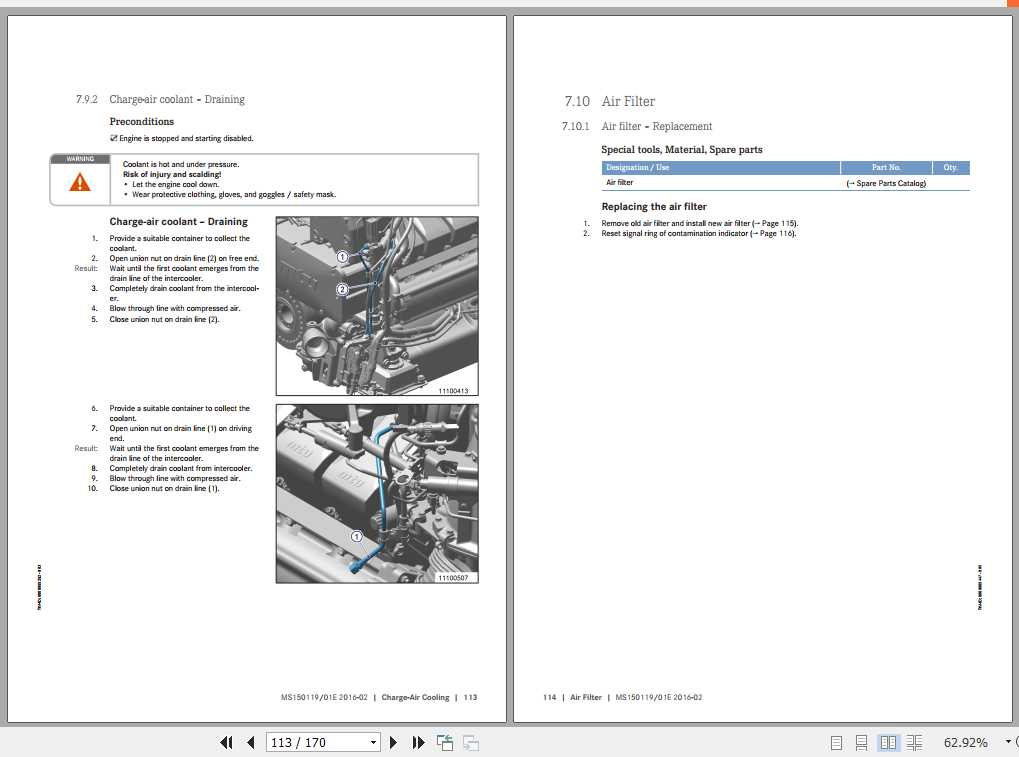The image size is (1019, 757).
Task: Follow the '(→ Page 115)' link
Action: (775, 223)
